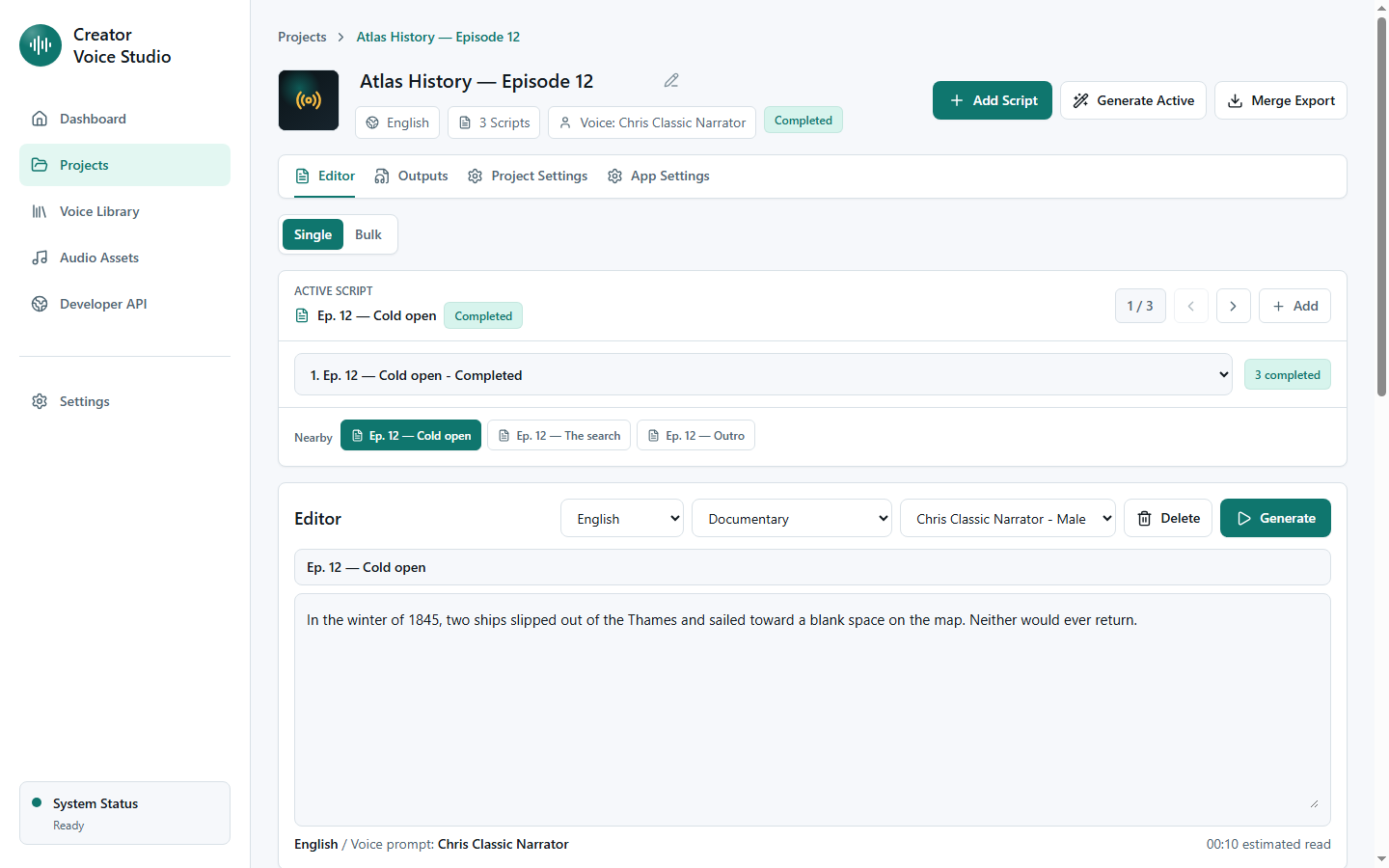Open the App Settings tab
Viewport: 1389px width, 868px height.
(659, 176)
